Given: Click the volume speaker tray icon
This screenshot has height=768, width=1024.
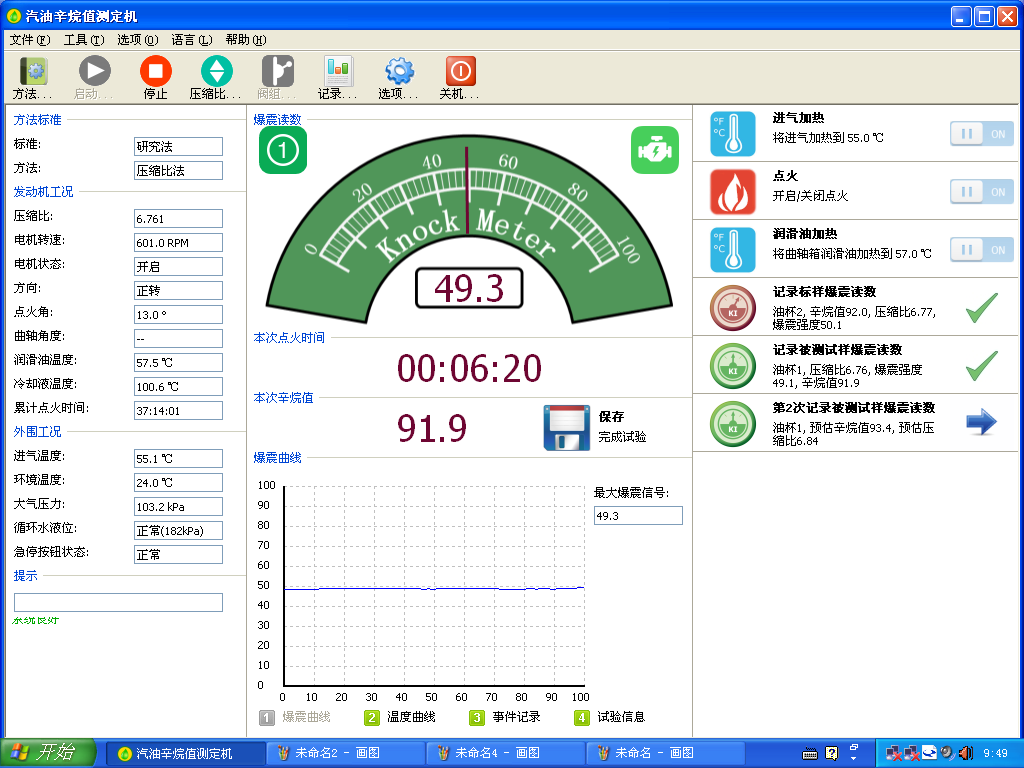Looking at the screenshot, I should click(965, 753).
